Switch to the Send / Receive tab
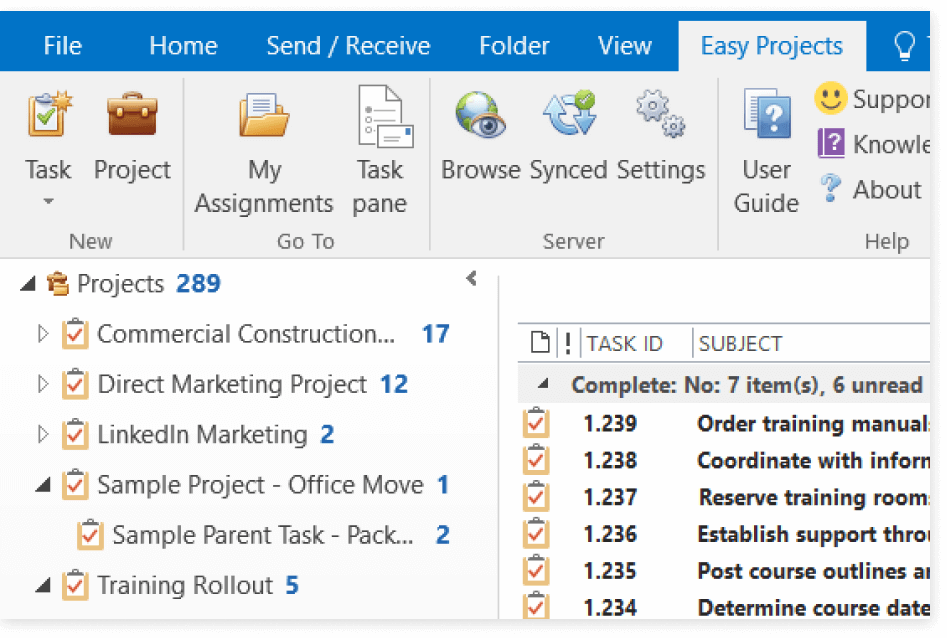The width and height of the screenshot is (947, 638). [x=348, y=46]
